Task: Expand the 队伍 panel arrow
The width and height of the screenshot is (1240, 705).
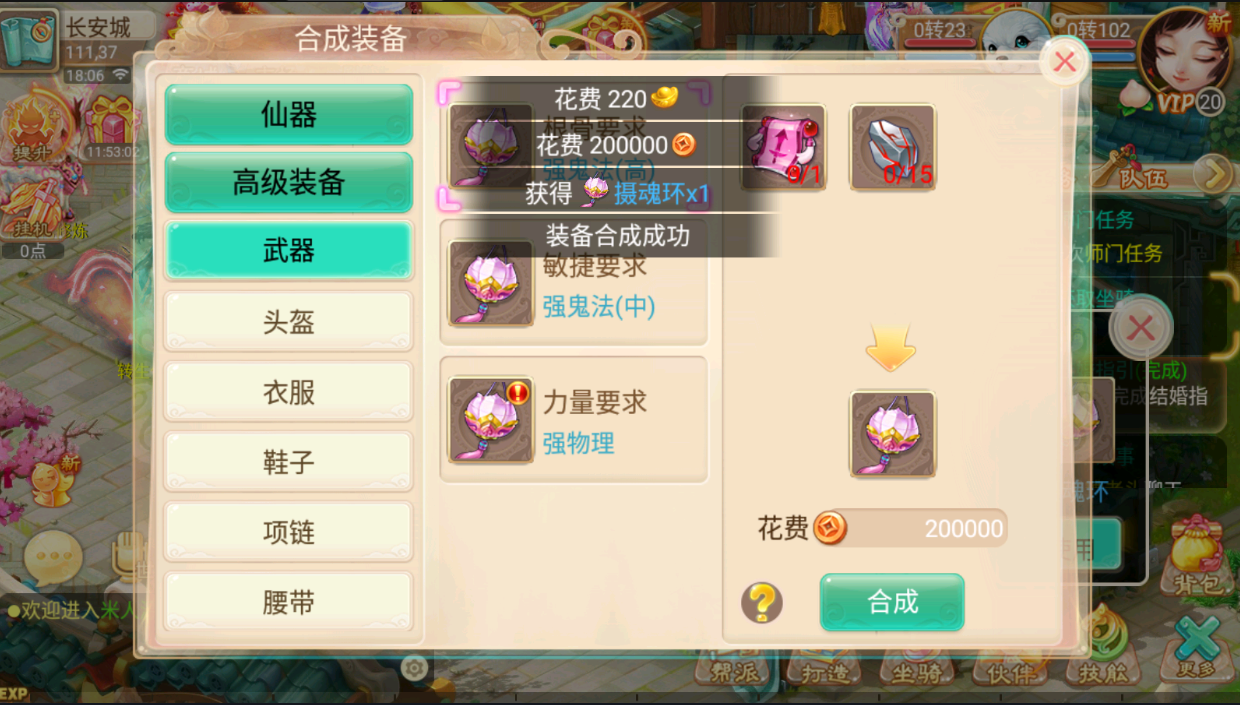Action: tap(1213, 175)
